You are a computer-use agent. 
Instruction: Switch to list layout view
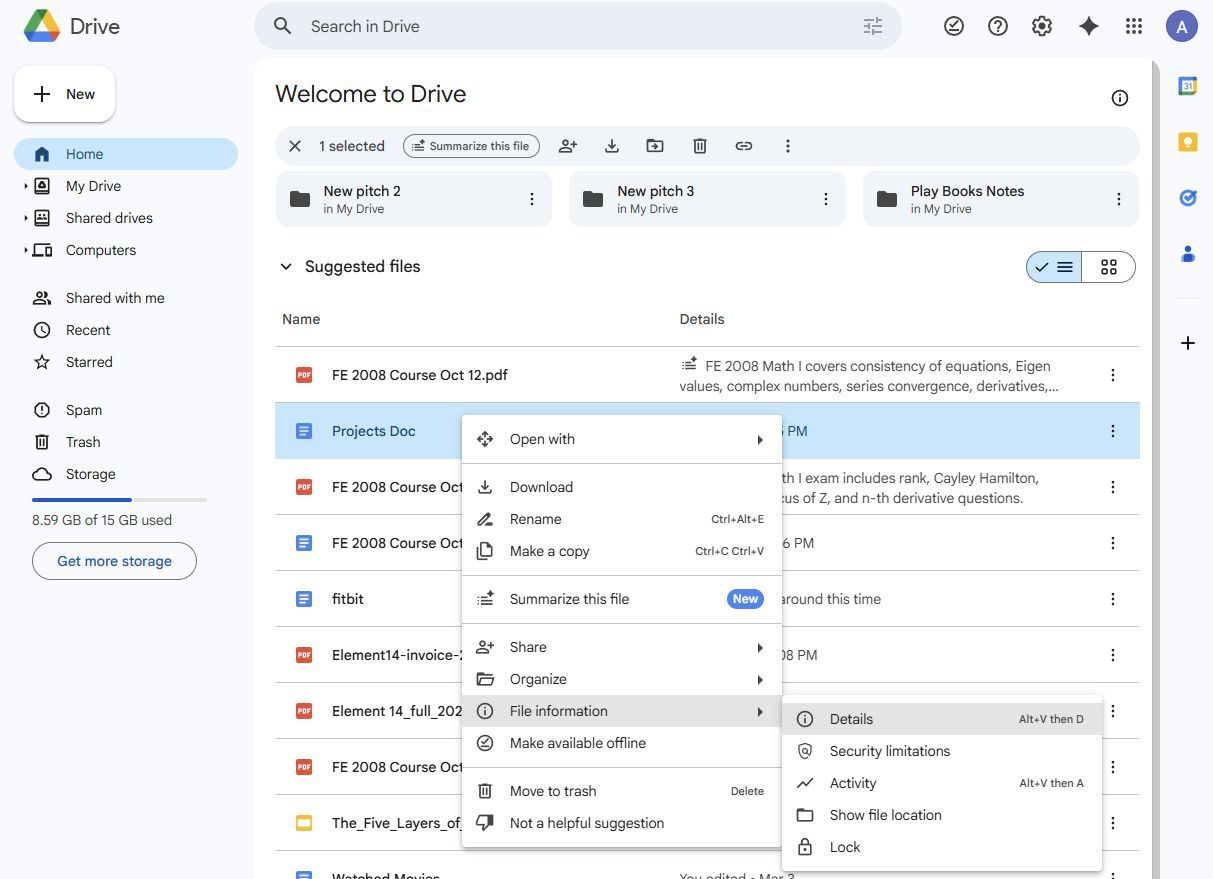tap(1054, 267)
